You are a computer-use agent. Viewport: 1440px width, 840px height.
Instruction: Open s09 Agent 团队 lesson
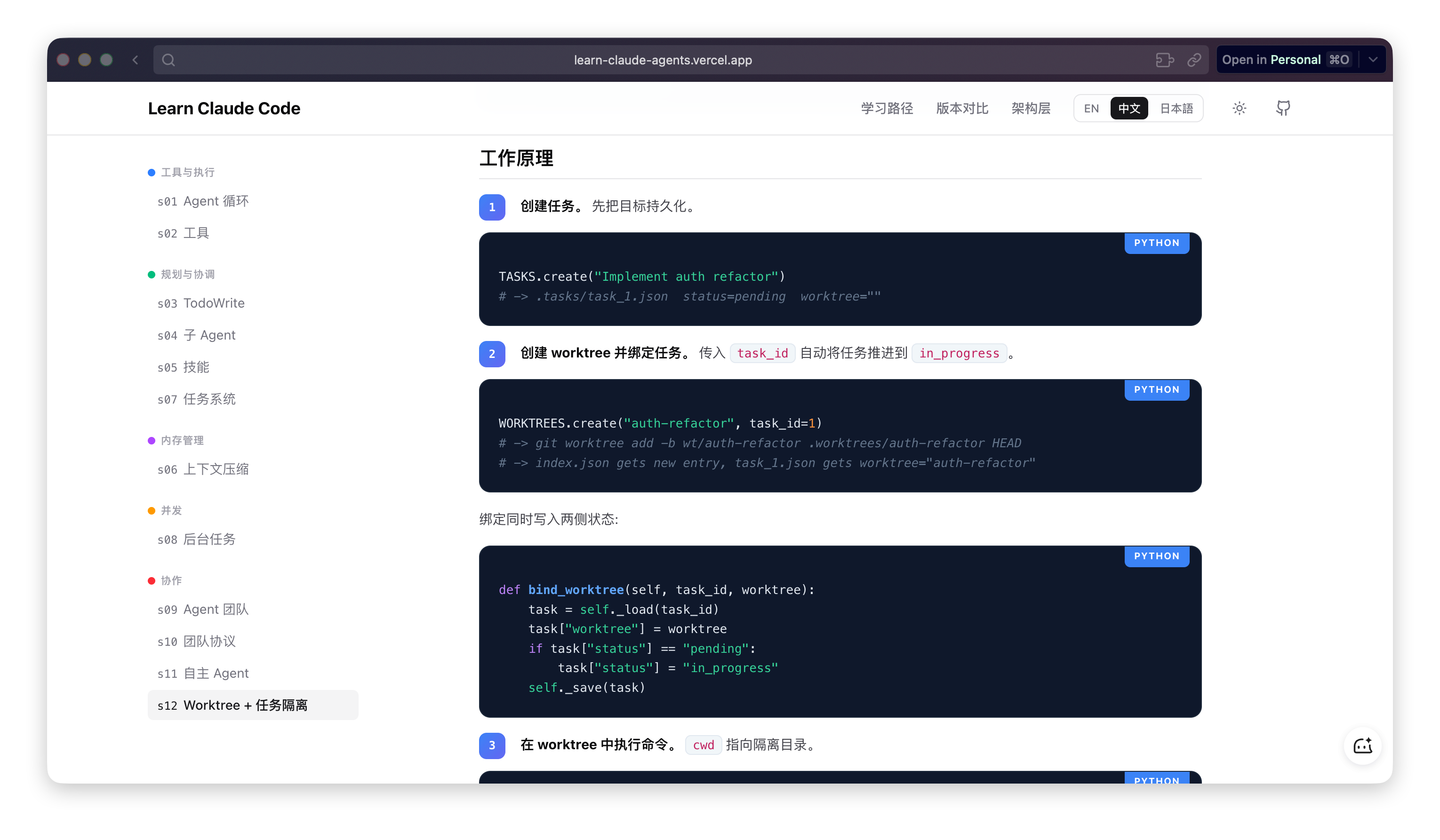203,609
